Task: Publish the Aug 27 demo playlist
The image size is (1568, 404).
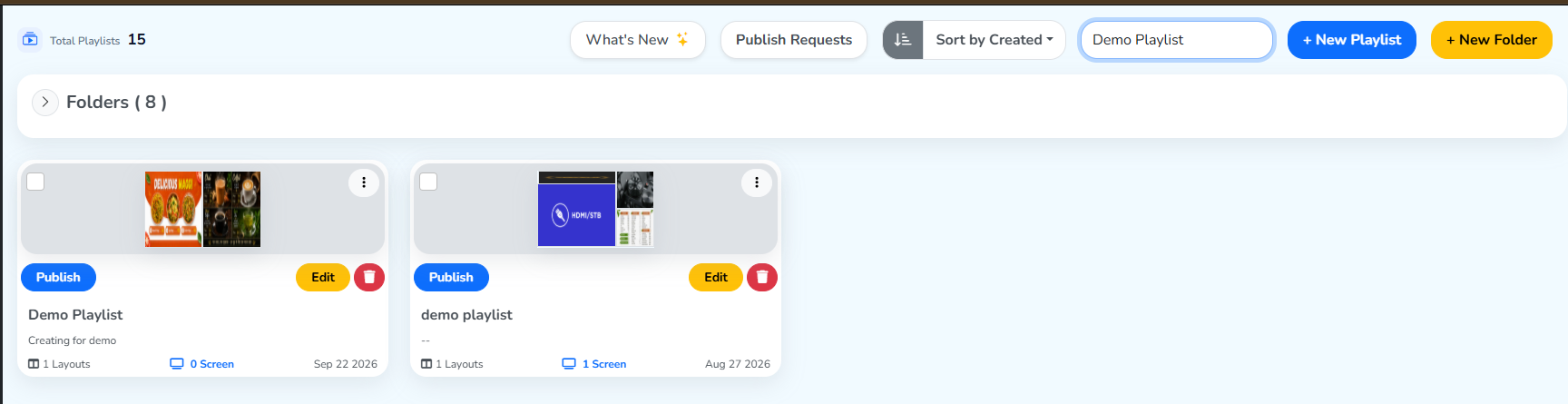Action: point(451,278)
